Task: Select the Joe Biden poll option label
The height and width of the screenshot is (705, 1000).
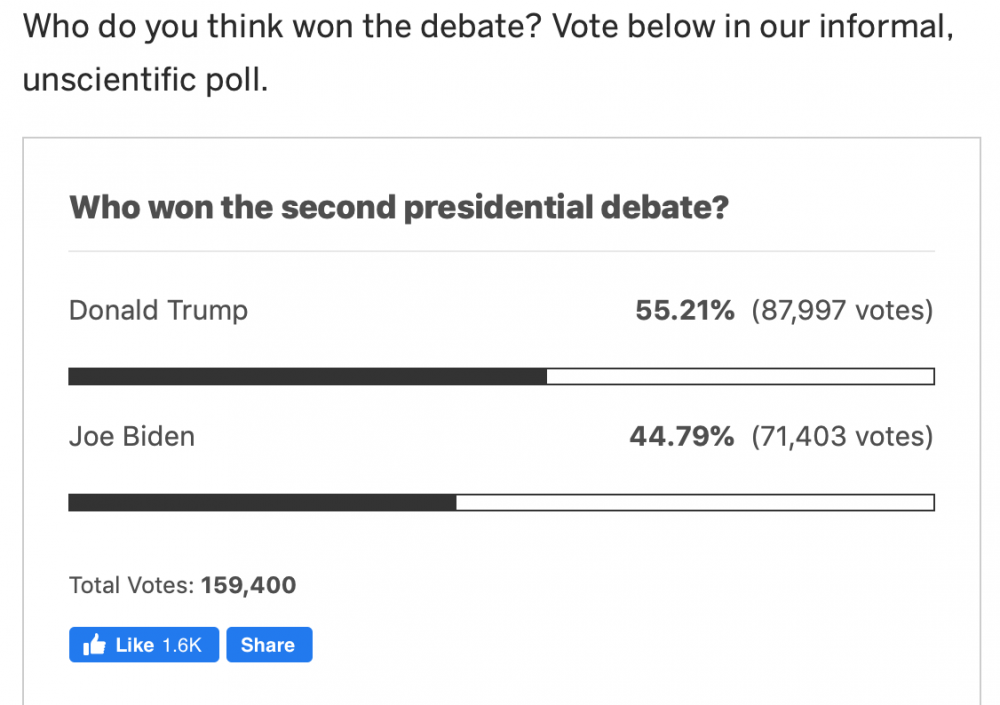Action: 132,436
